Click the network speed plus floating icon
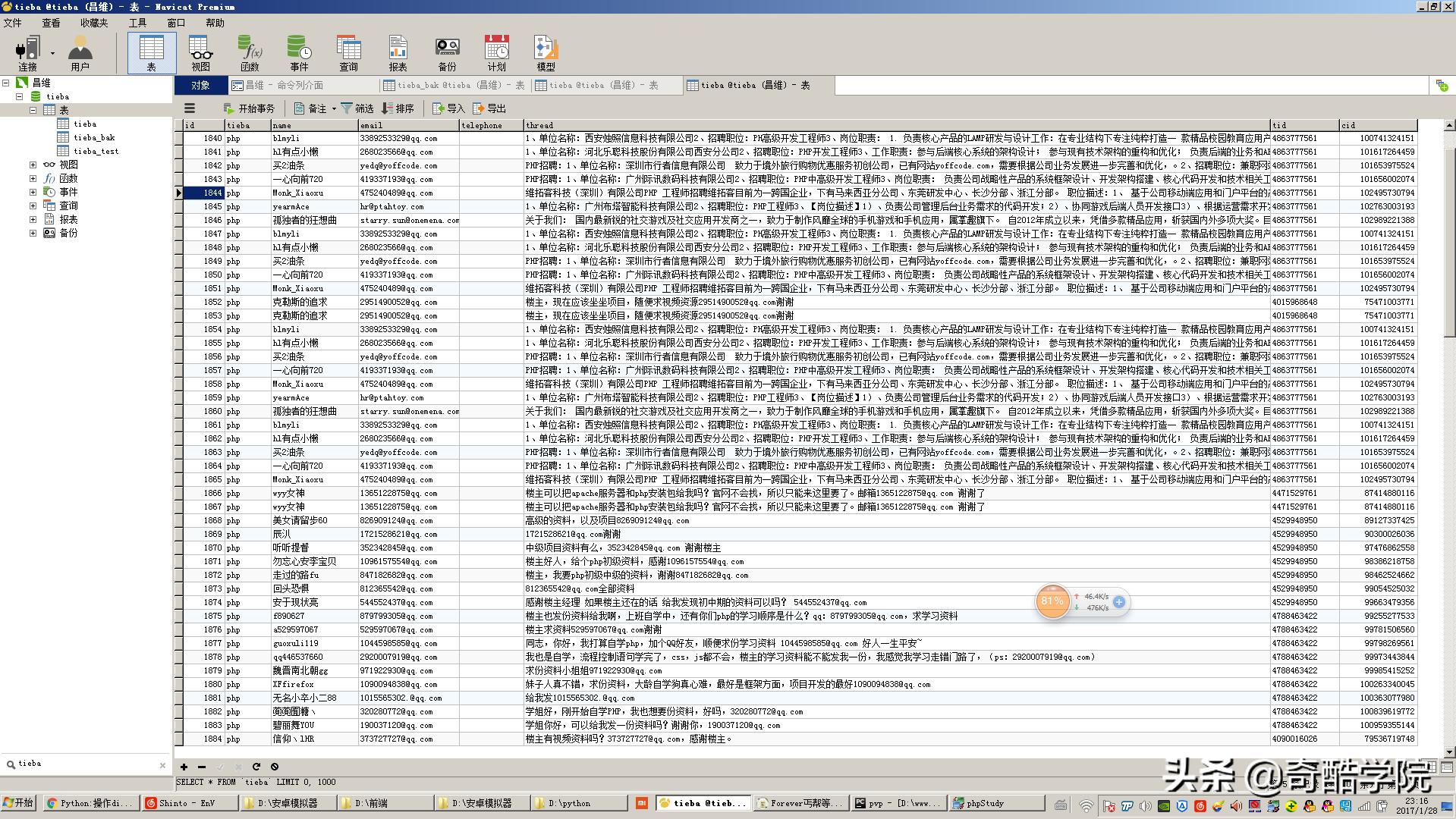The height and width of the screenshot is (819, 1456). [1119, 602]
